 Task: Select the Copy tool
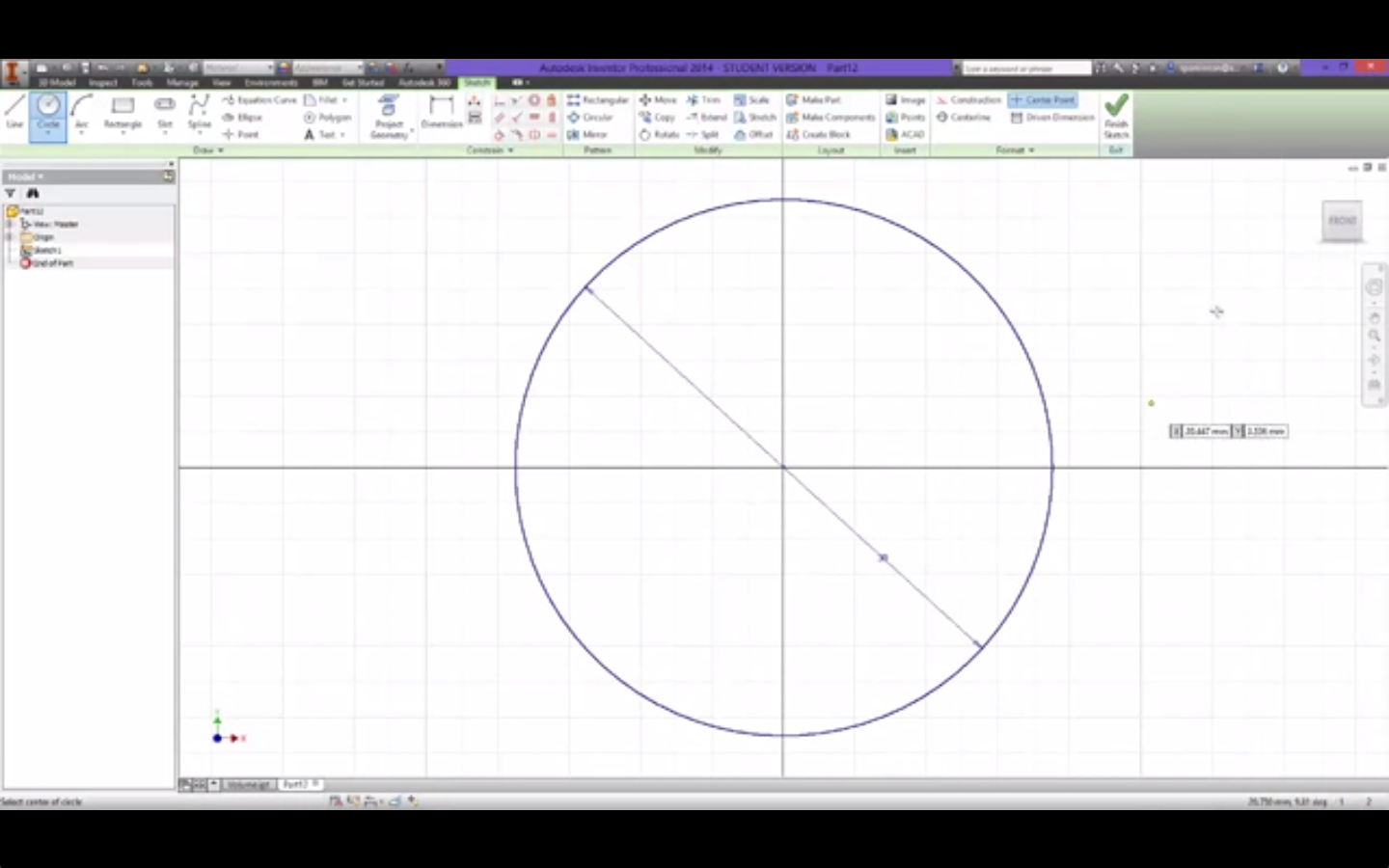pyautogui.click(x=657, y=118)
